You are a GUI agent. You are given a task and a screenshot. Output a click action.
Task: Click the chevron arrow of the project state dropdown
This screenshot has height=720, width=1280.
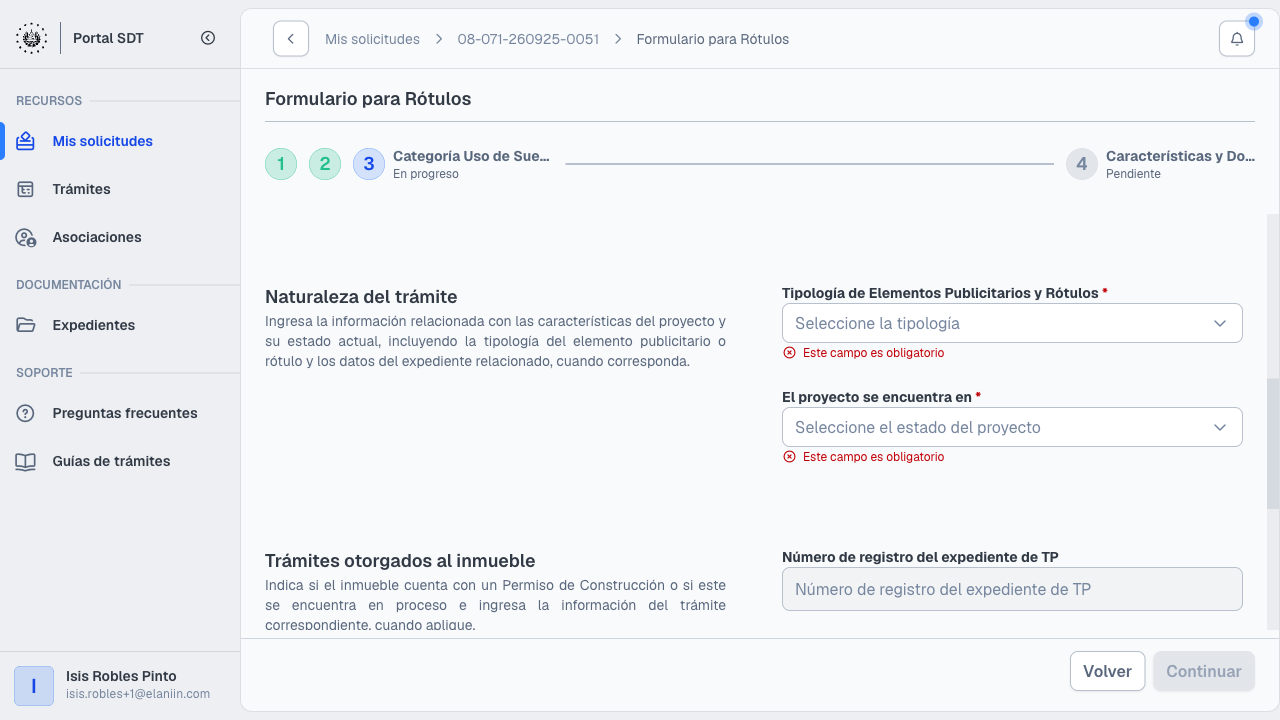pyautogui.click(x=1220, y=427)
